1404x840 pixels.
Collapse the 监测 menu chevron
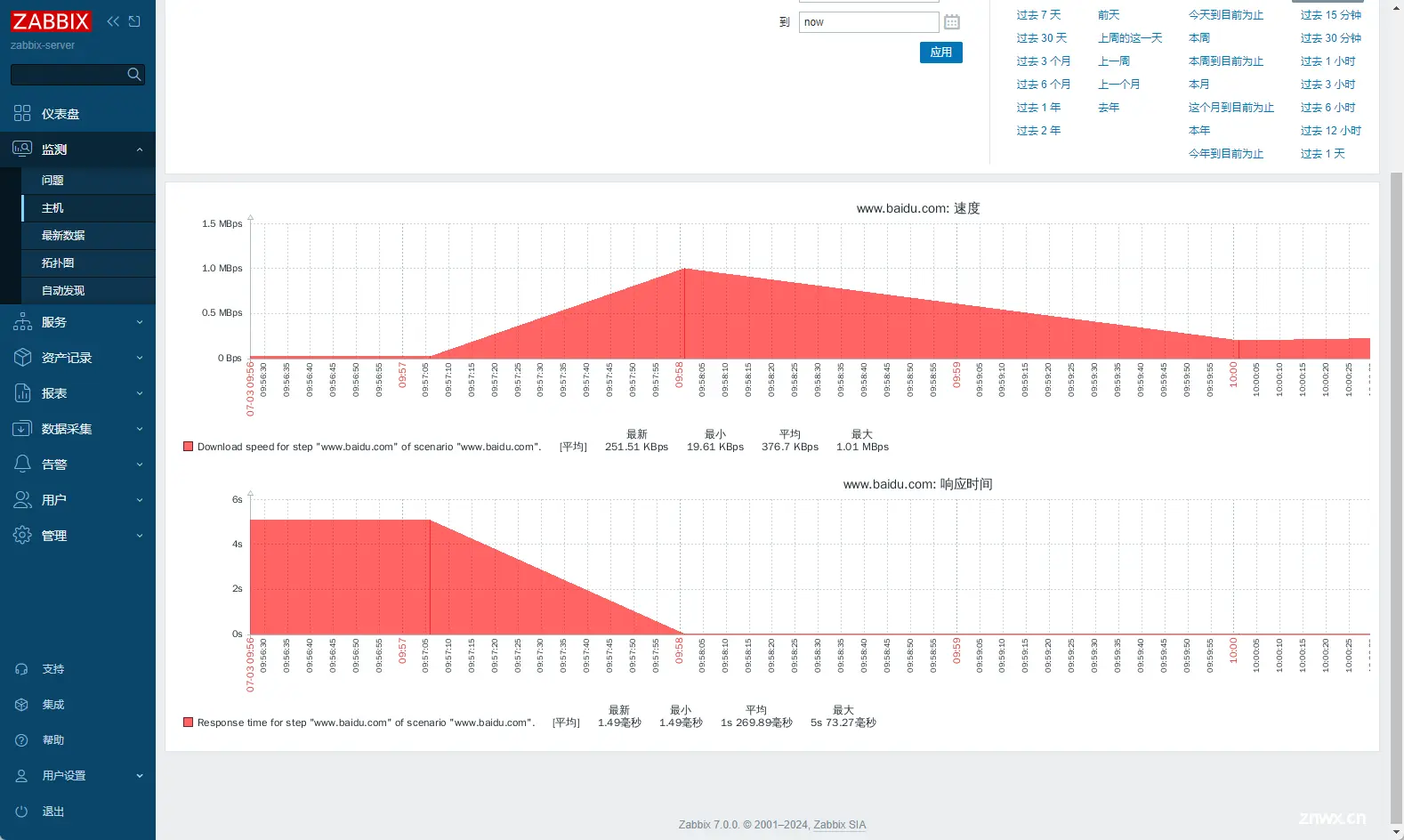[140, 149]
